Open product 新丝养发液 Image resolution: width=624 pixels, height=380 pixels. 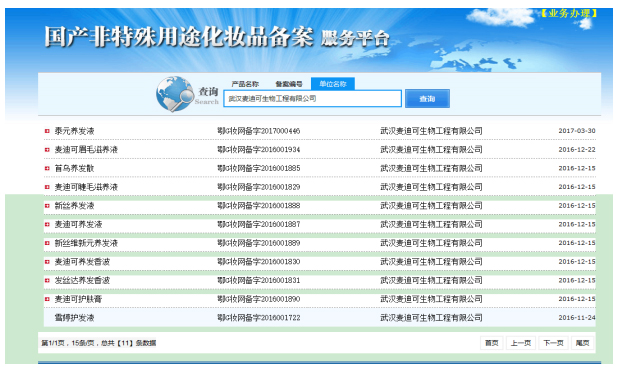click(x=74, y=206)
